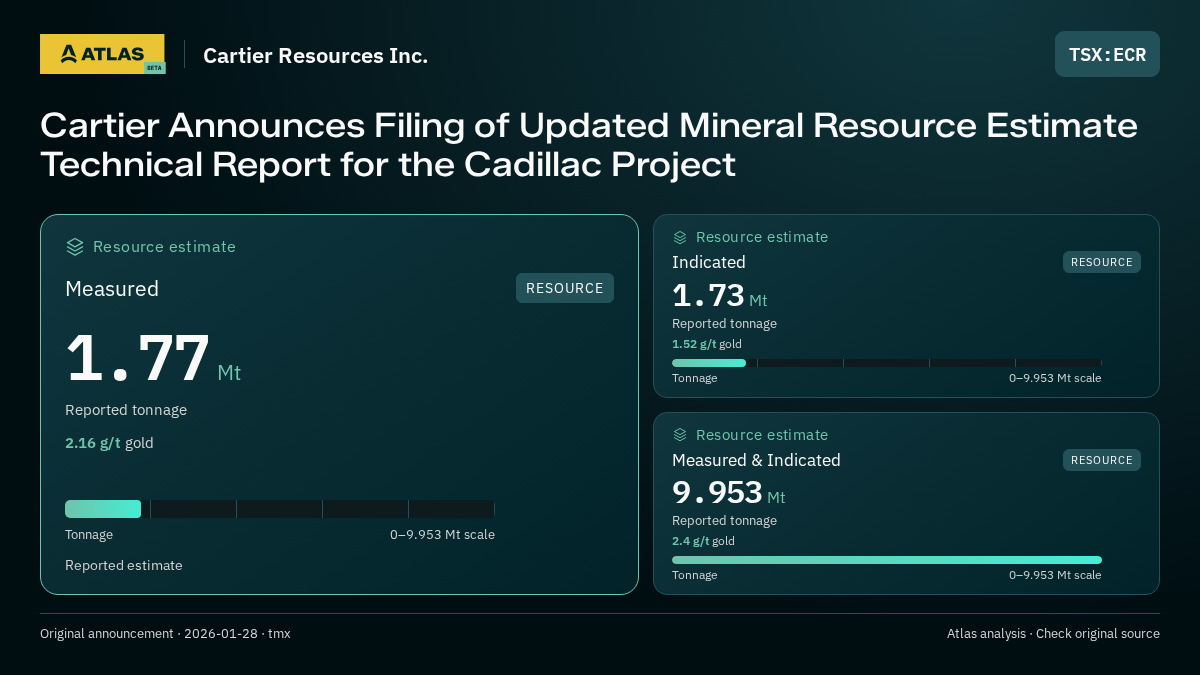Click the 2.4 g/t gold grade
This screenshot has height=675, width=1200.
[x=703, y=541]
